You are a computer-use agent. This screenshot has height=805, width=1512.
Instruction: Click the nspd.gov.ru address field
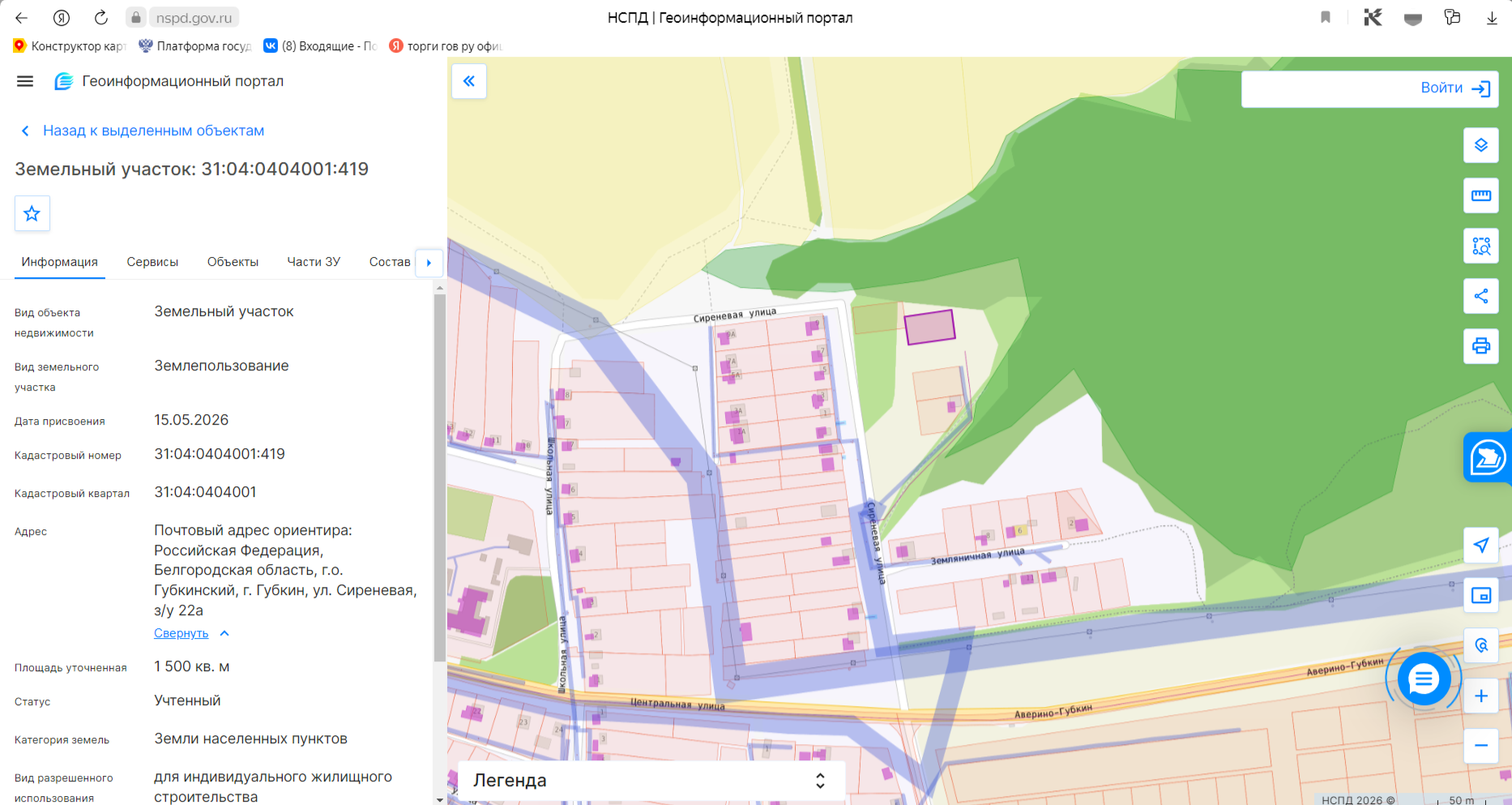(x=194, y=18)
